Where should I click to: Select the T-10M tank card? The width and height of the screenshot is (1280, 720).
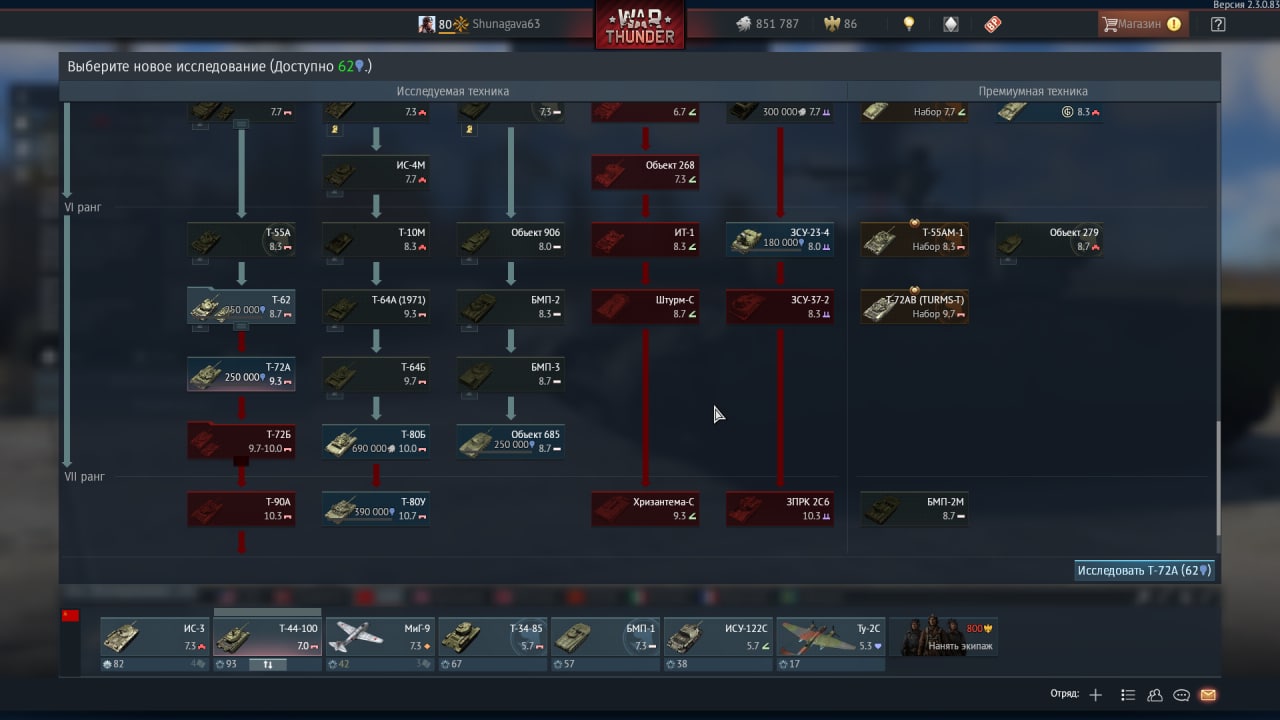[x=376, y=240]
